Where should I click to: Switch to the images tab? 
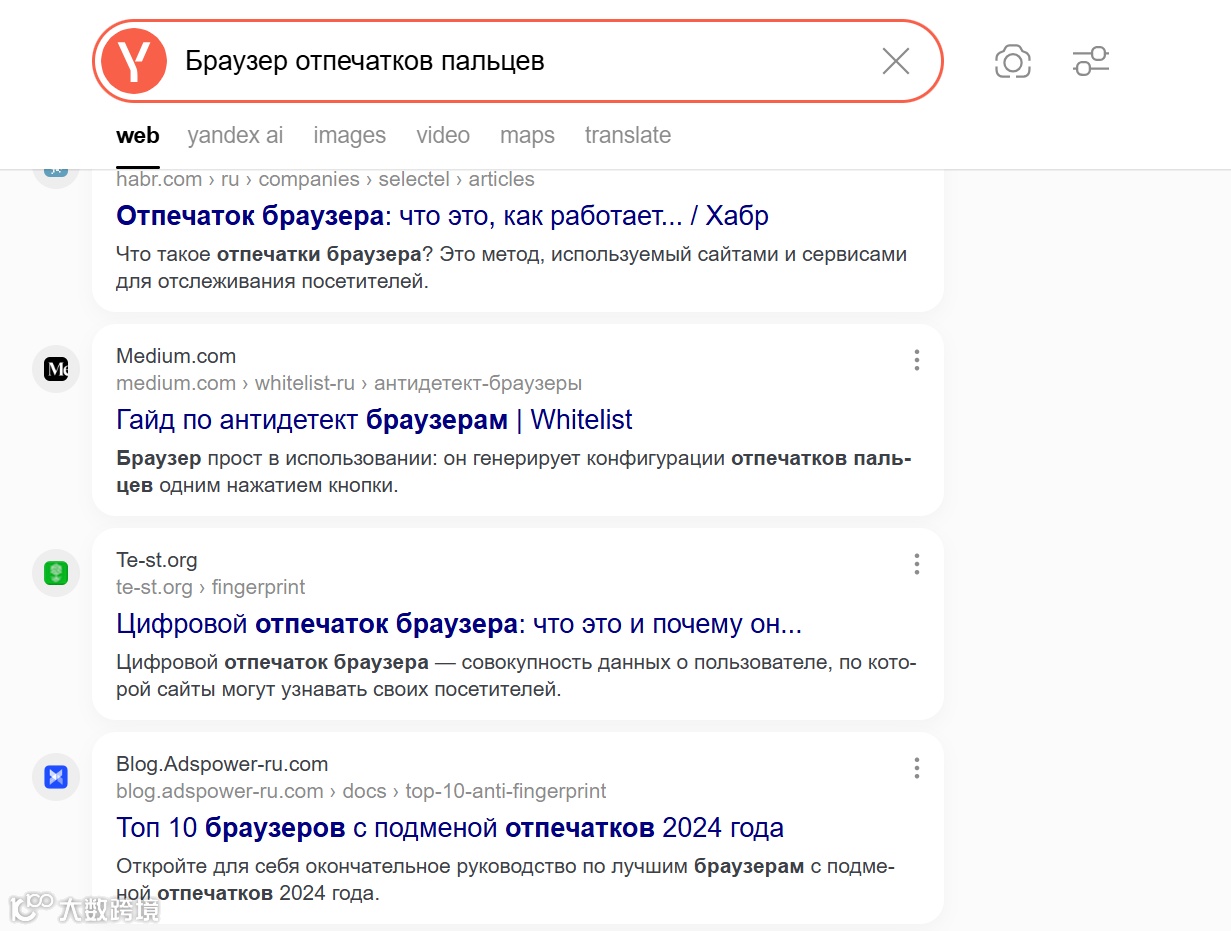(349, 135)
